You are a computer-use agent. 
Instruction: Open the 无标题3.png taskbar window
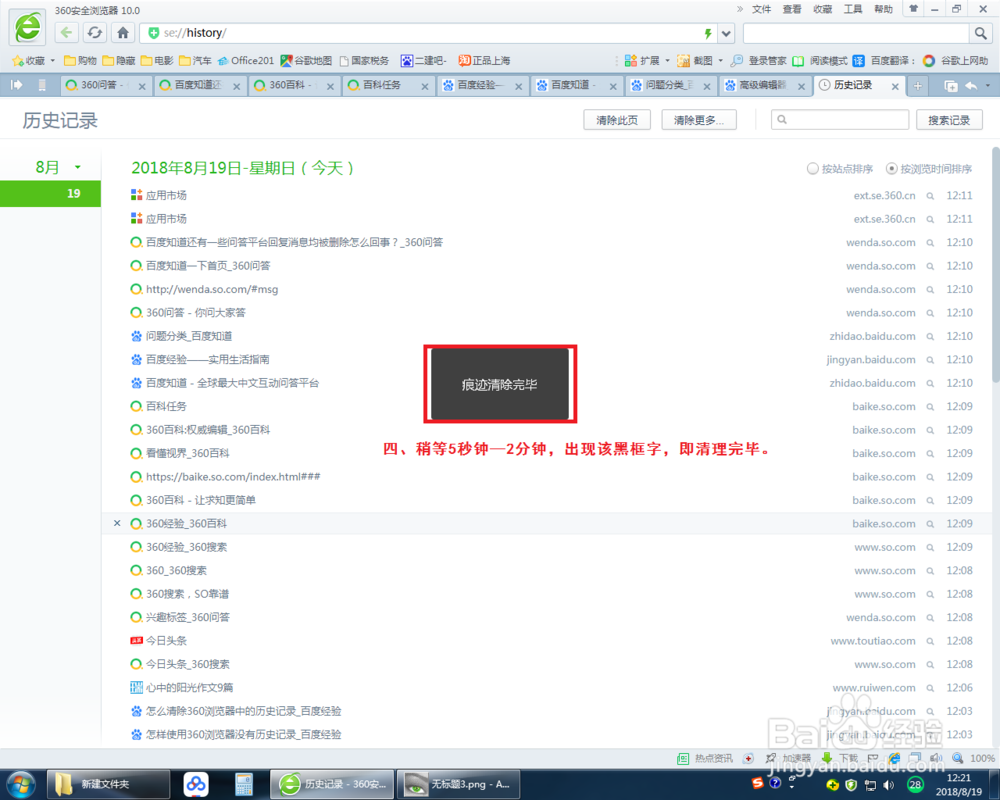pyautogui.click(x=458, y=784)
